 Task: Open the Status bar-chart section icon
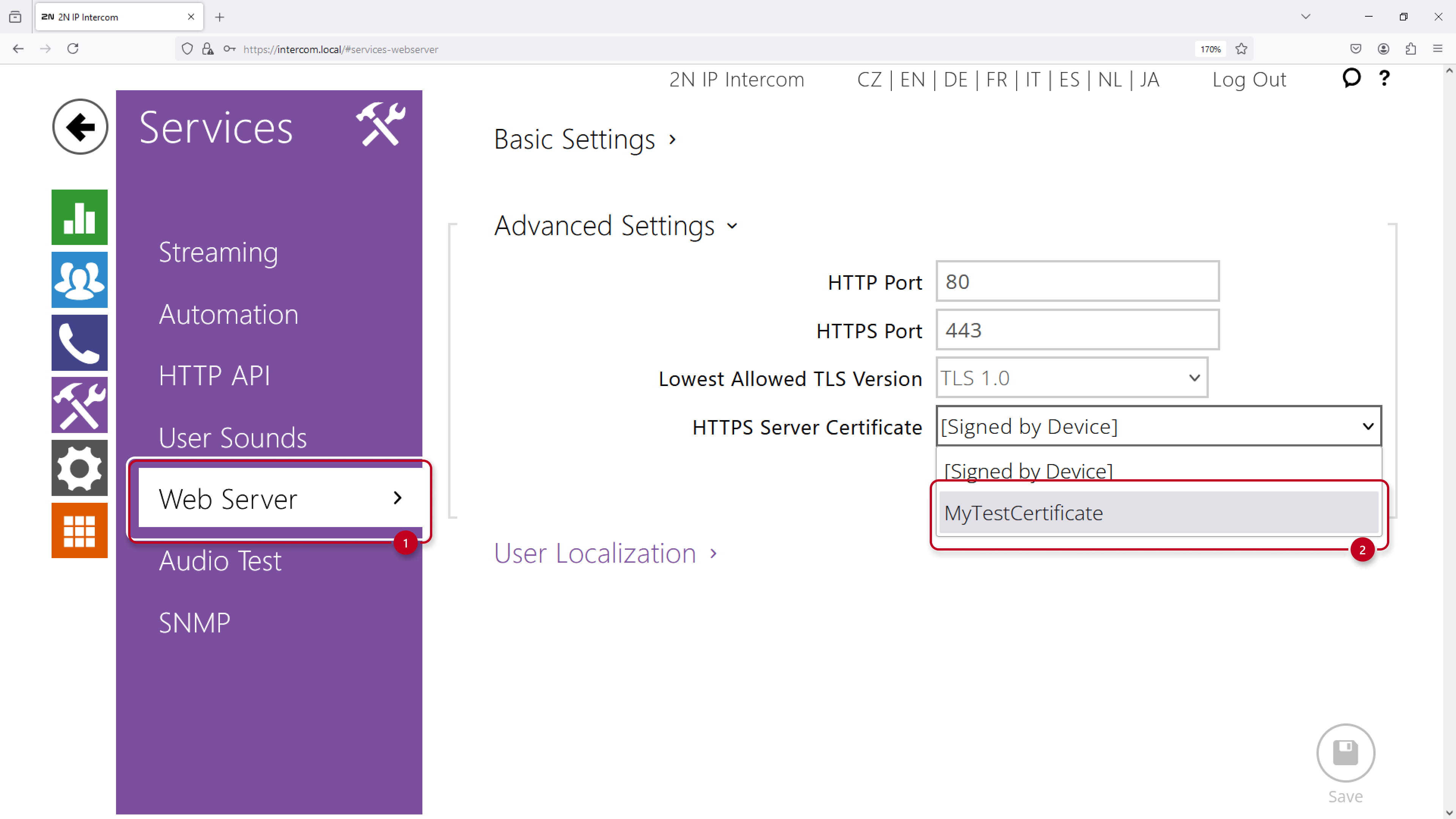(x=80, y=217)
